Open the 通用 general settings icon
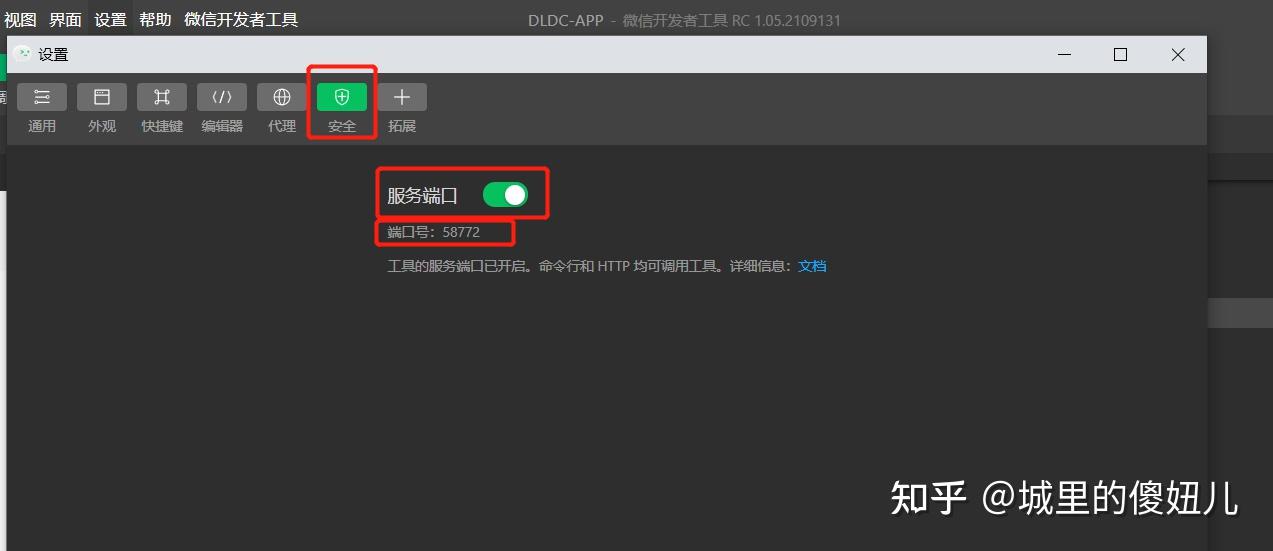 pos(42,97)
